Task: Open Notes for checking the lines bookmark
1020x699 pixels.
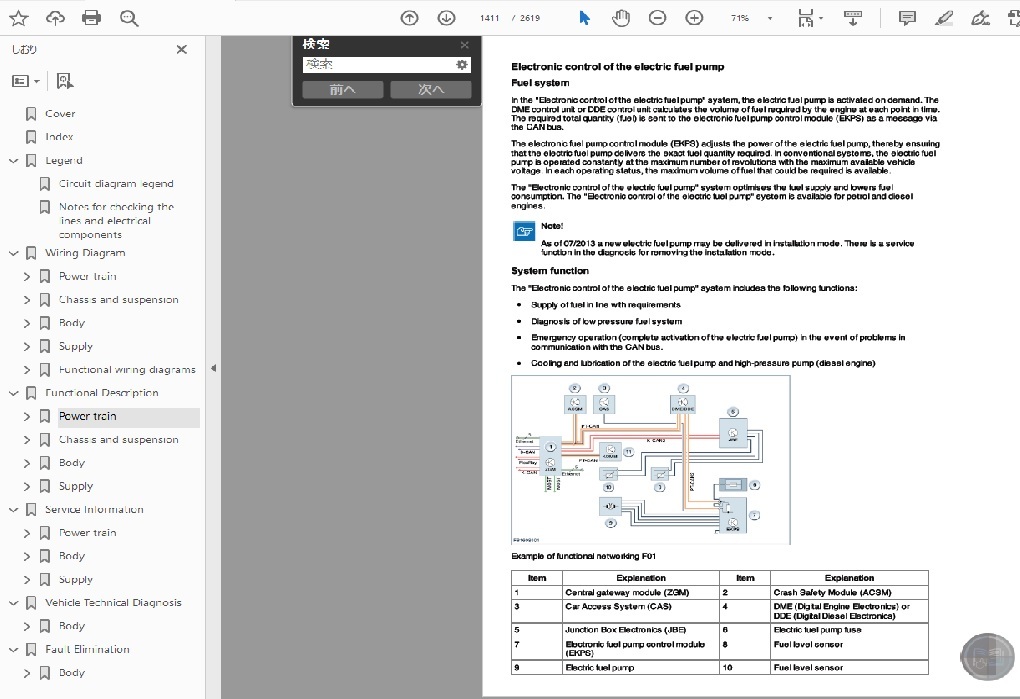Action: click(116, 220)
